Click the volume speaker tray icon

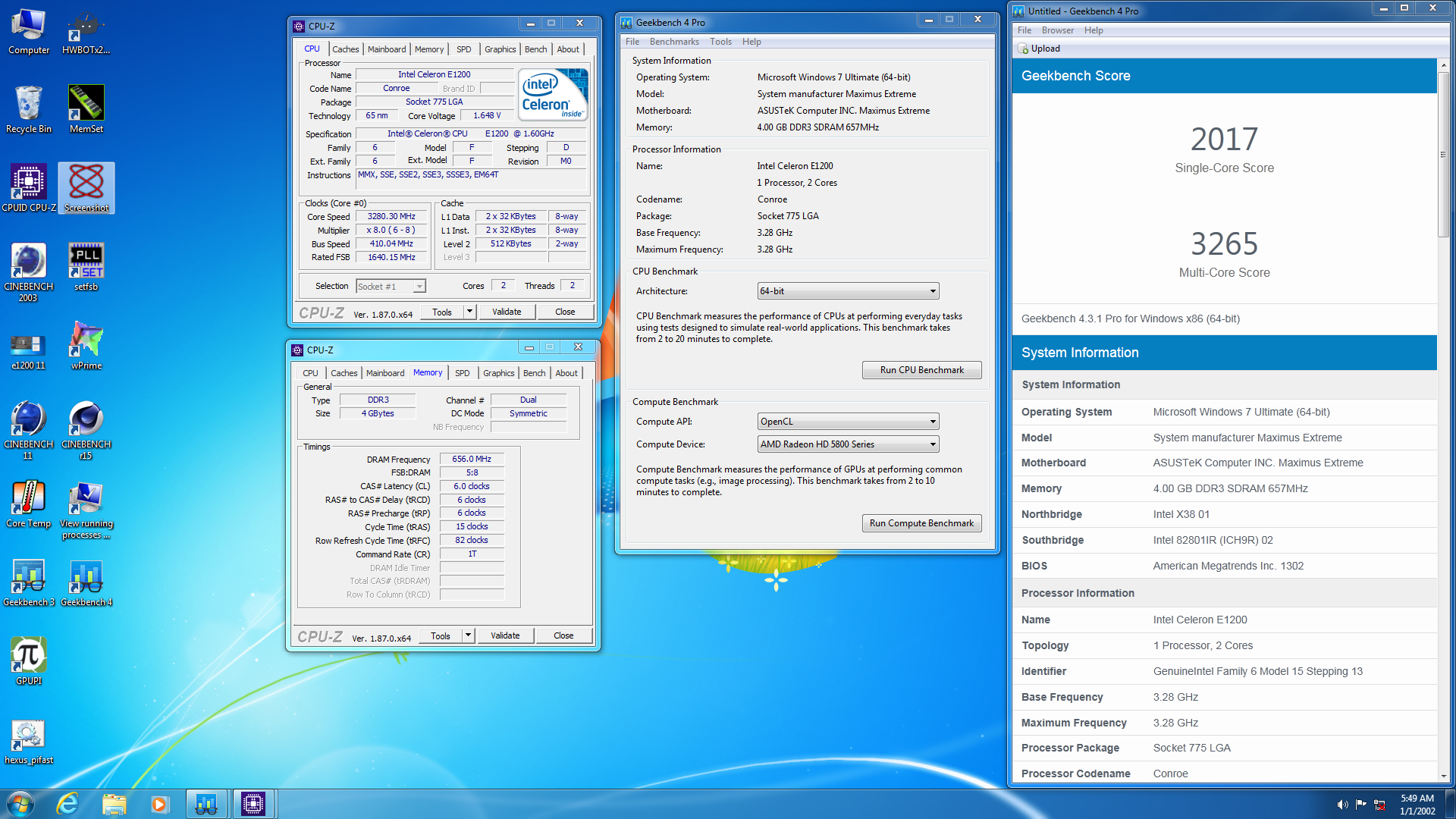click(1342, 805)
